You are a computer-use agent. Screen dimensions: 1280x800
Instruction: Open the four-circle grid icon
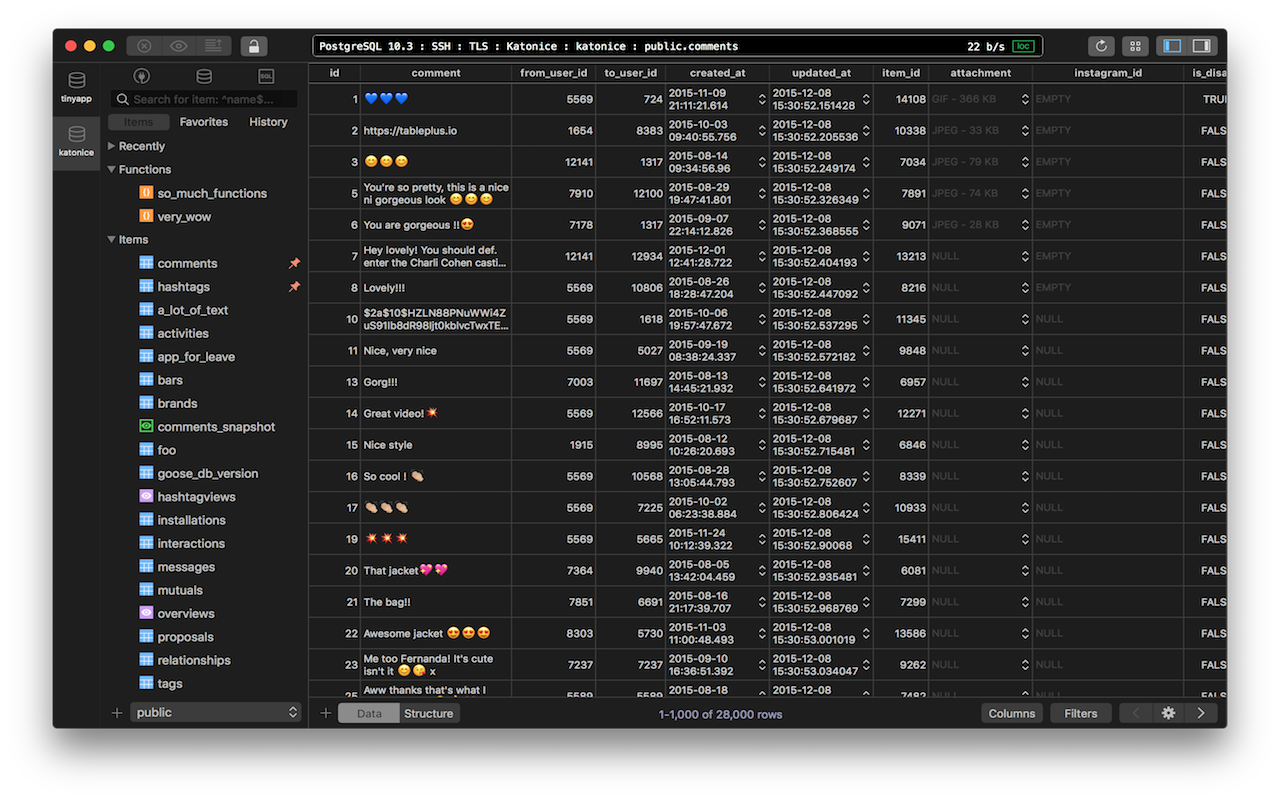coord(1135,46)
